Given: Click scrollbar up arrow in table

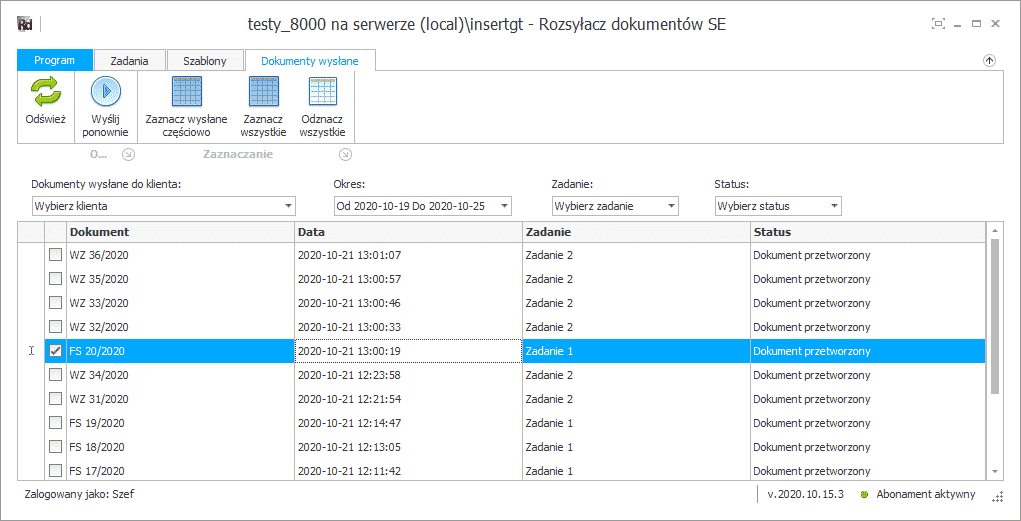Looking at the screenshot, I should (994, 230).
